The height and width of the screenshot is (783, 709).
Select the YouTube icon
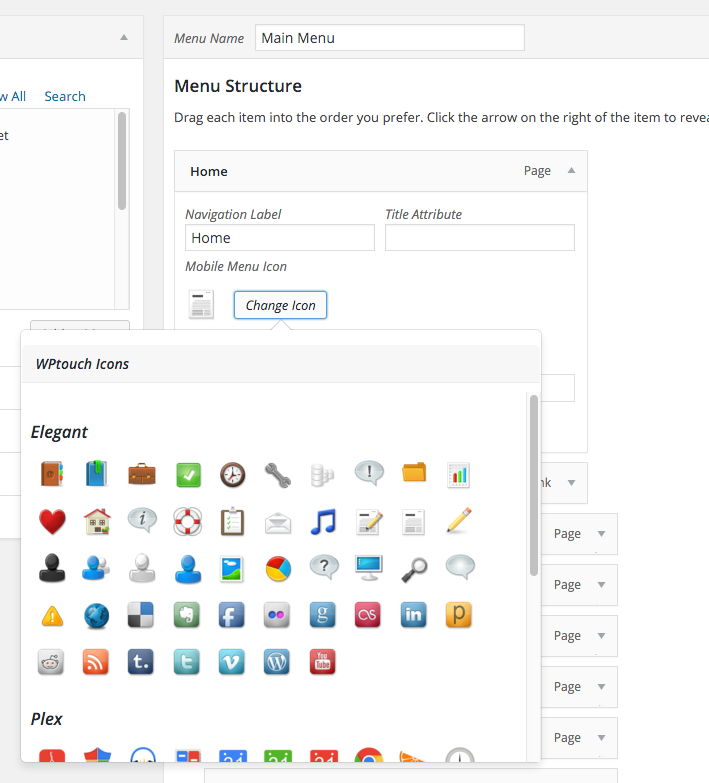[323, 662]
